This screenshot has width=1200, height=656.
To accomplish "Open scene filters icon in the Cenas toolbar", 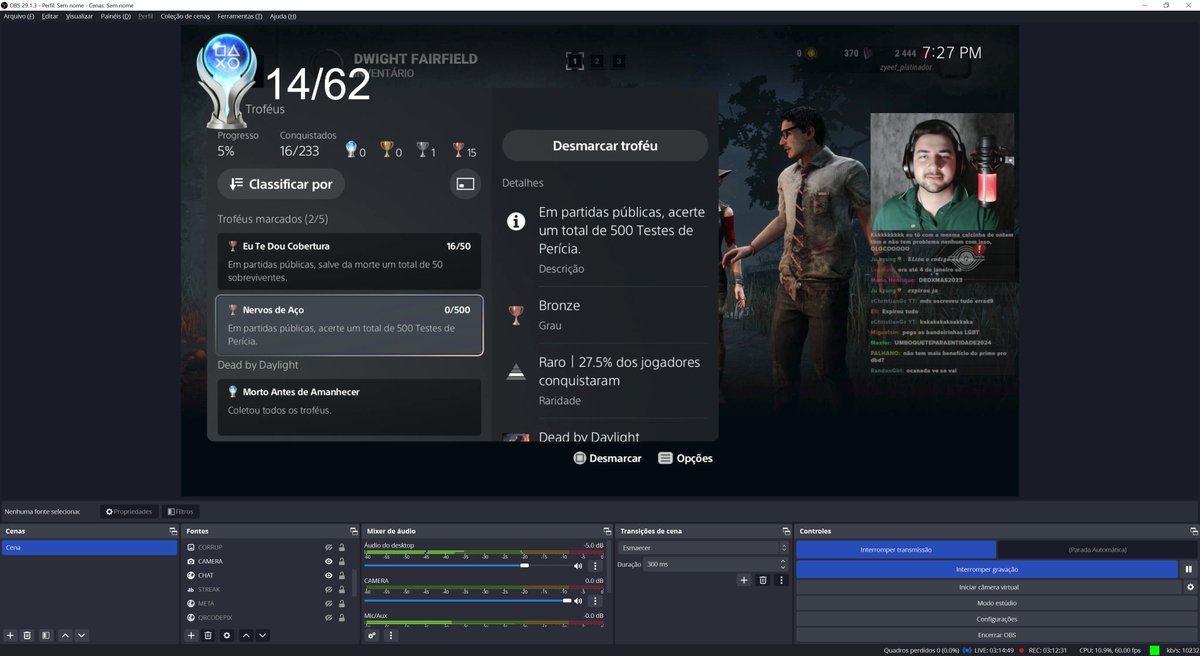I will [46, 635].
